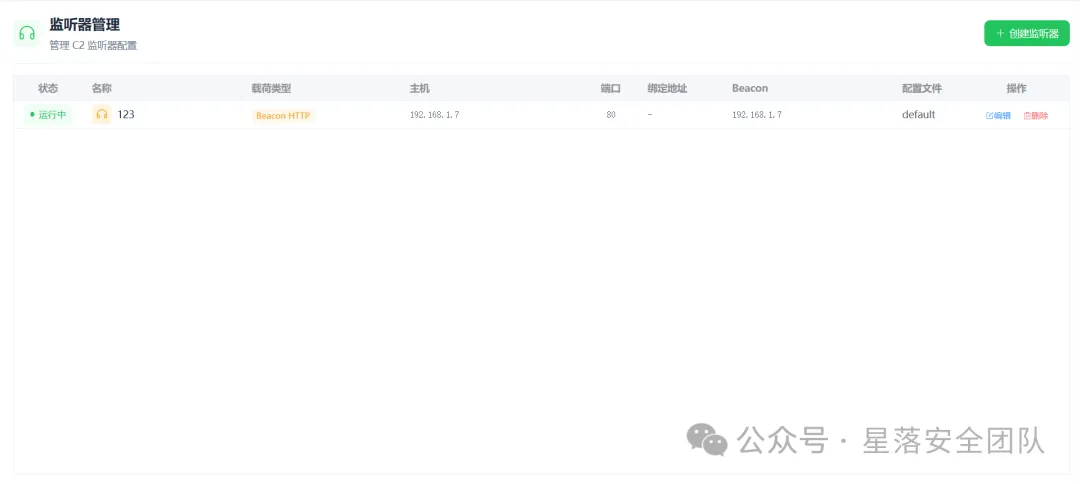Click the 运行中 status tag
This screenshot has height=484, width=1080.
coord(48,114)
